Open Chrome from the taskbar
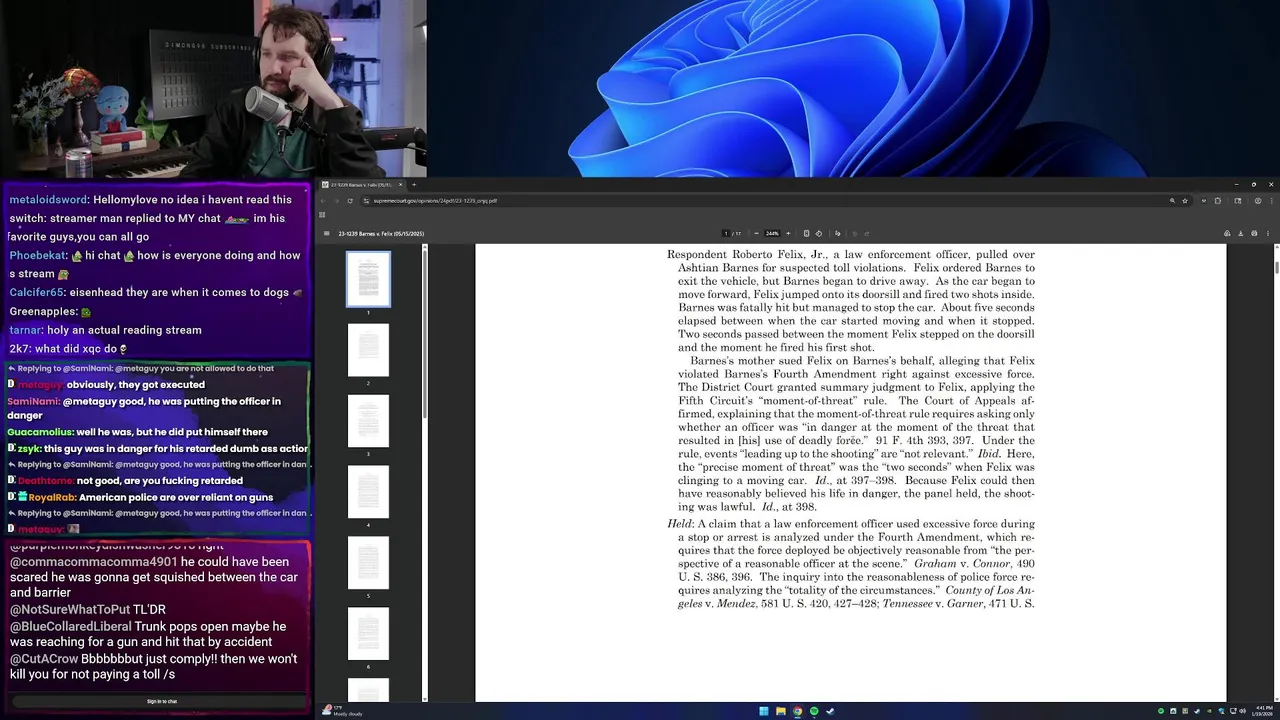Image resolution: width=1280 pixels, height=720 pixels. click(797, 711)
